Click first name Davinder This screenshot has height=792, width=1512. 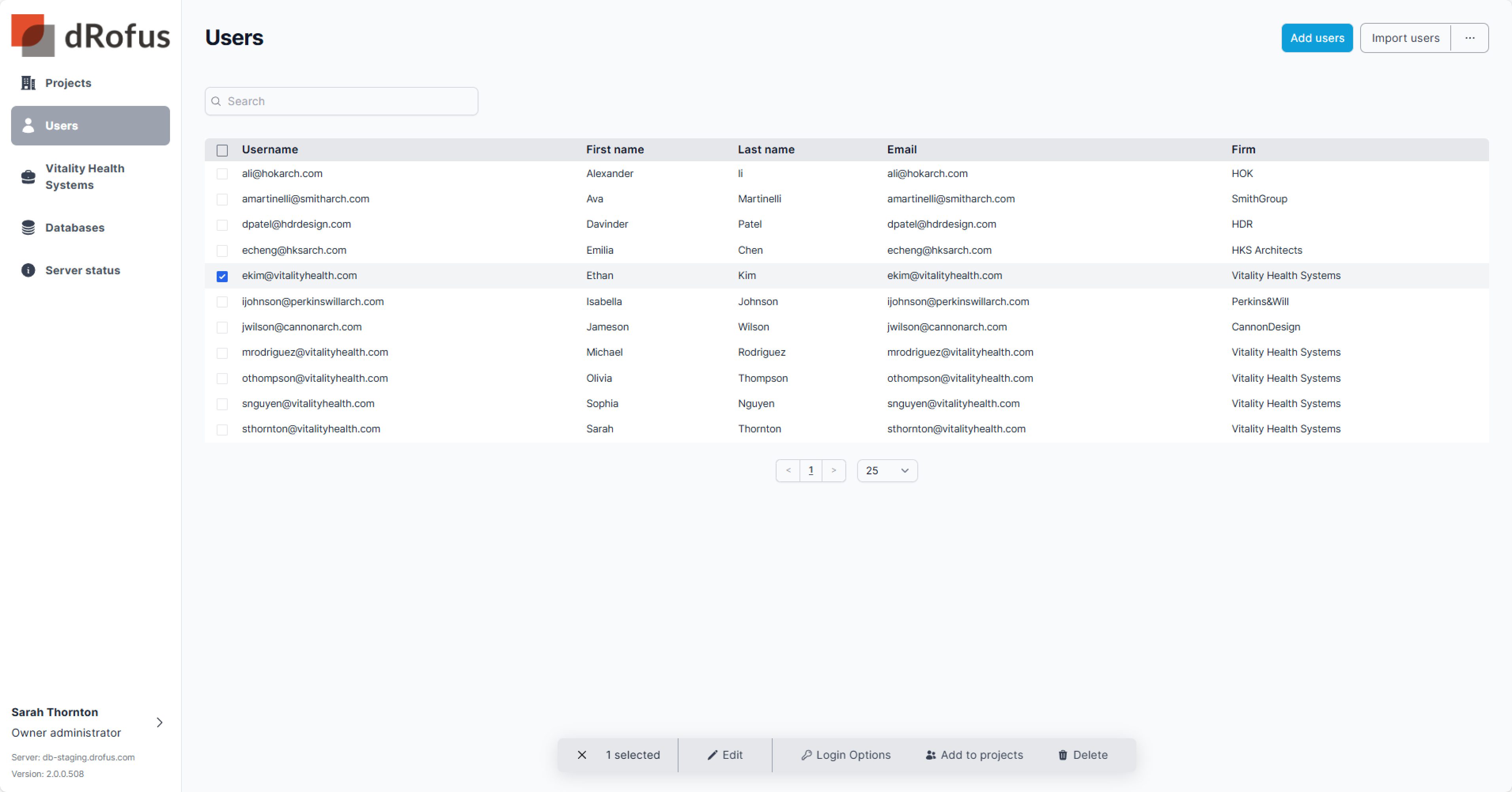tap(607, 224)
